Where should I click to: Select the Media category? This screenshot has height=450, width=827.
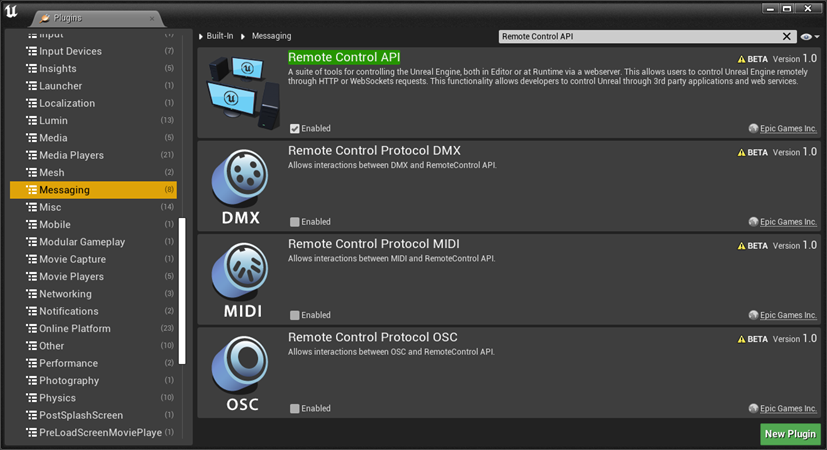[x=93, y=138]
